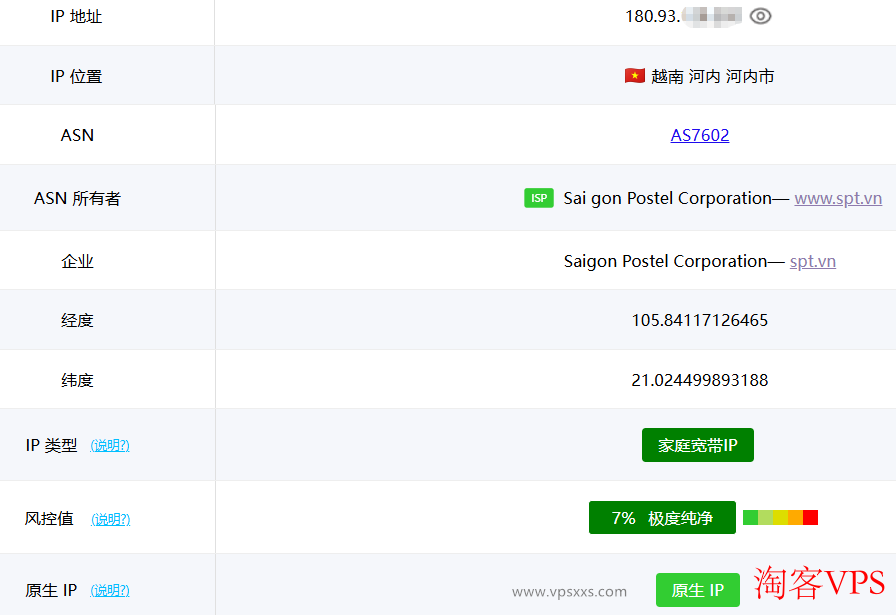The width and height of the screenshot is (896, 615).
Task: Click the 7% 极度纯净 risk badge
Action: [x=662, y=517]
